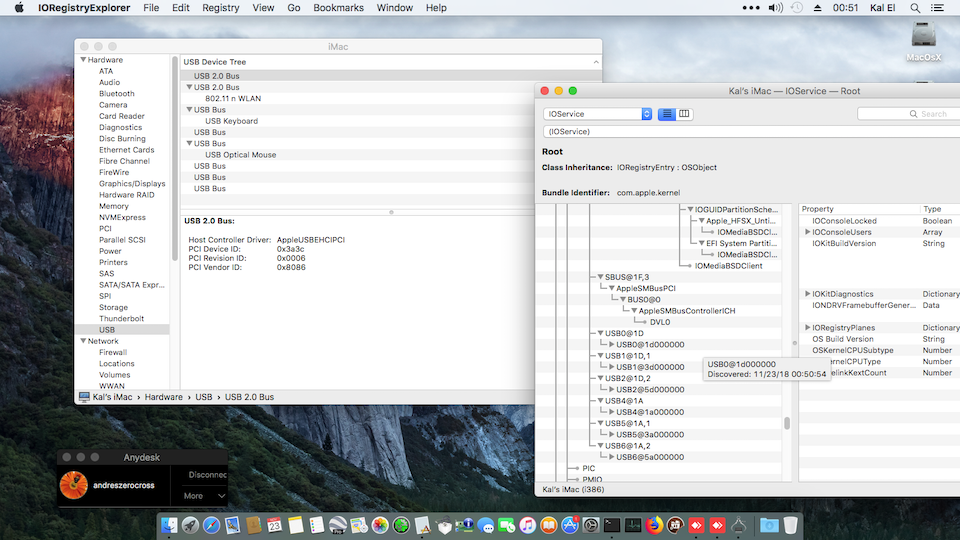Open the Bookmarks menu

point(338,8)
